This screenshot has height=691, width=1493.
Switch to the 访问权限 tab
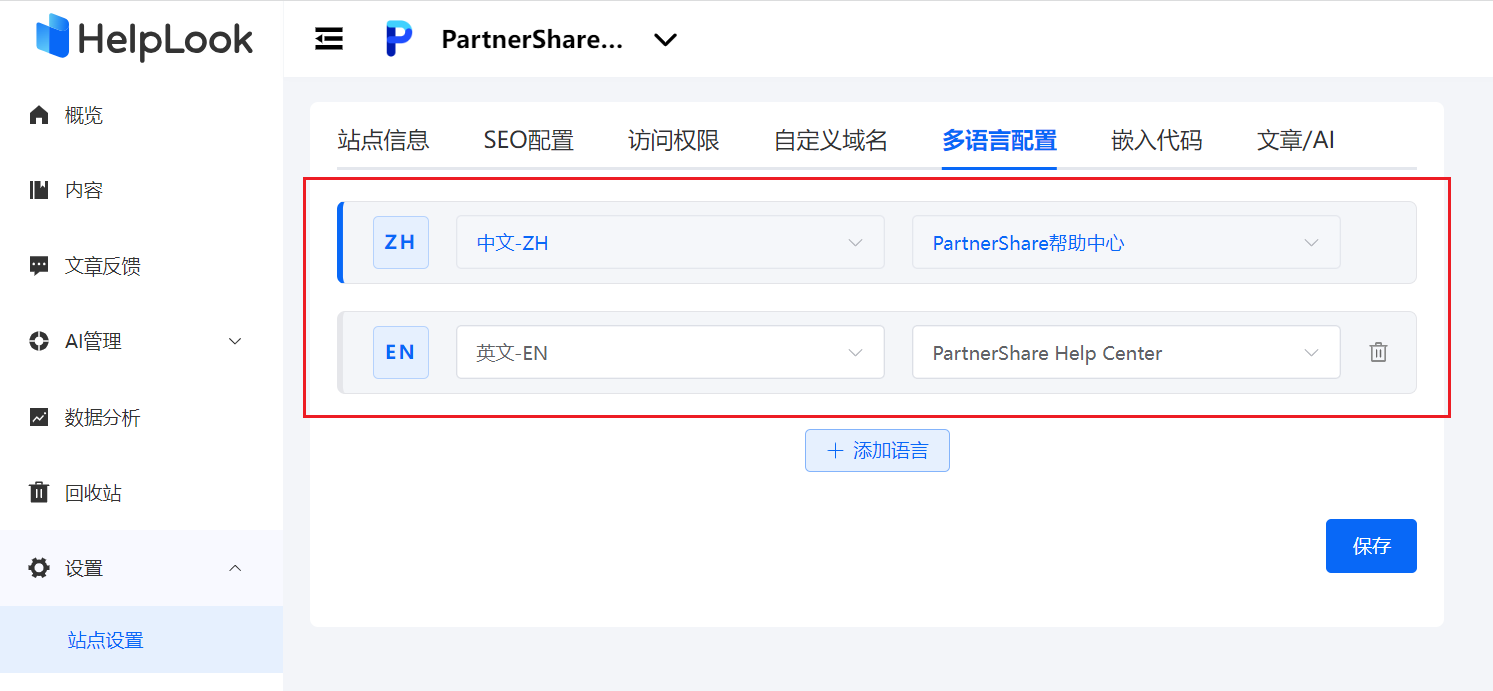pyautogui.click(x=674, y=140)
